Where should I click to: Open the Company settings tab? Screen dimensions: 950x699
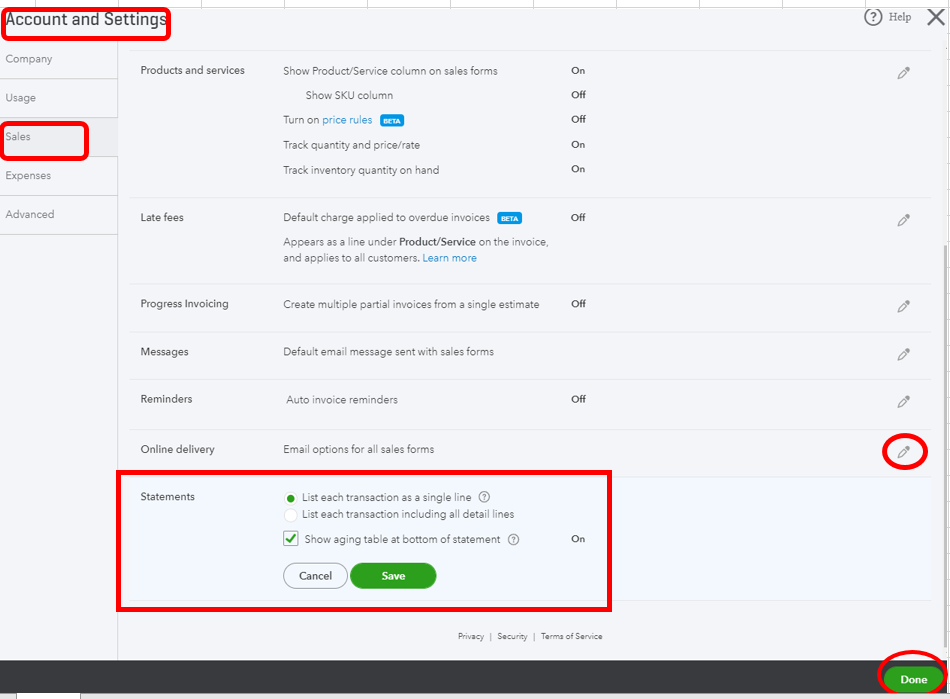coord(59,59)
